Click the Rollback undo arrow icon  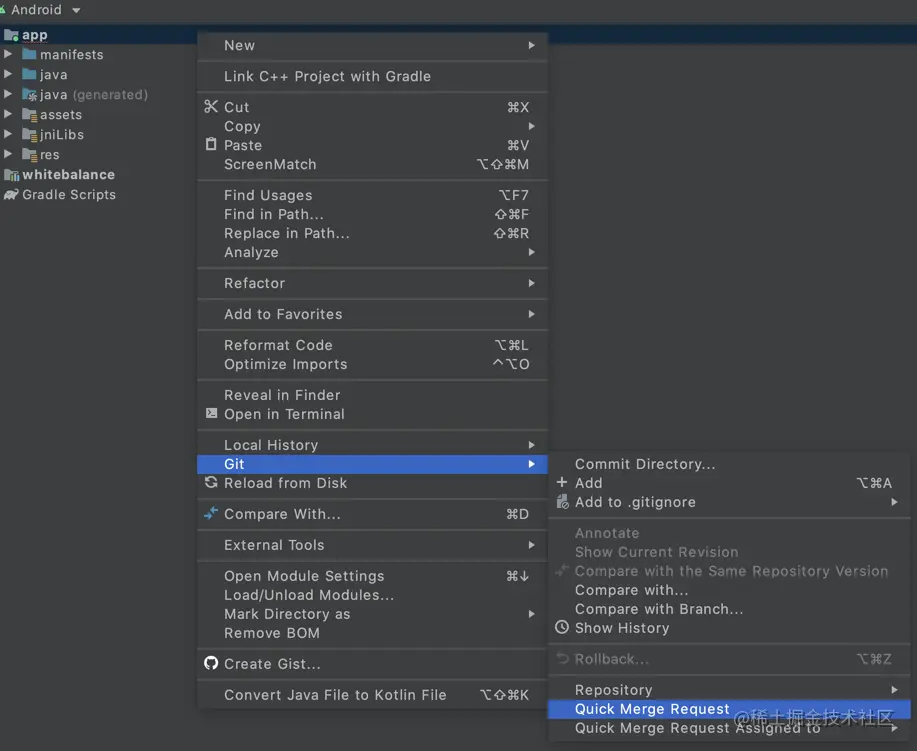562,658
